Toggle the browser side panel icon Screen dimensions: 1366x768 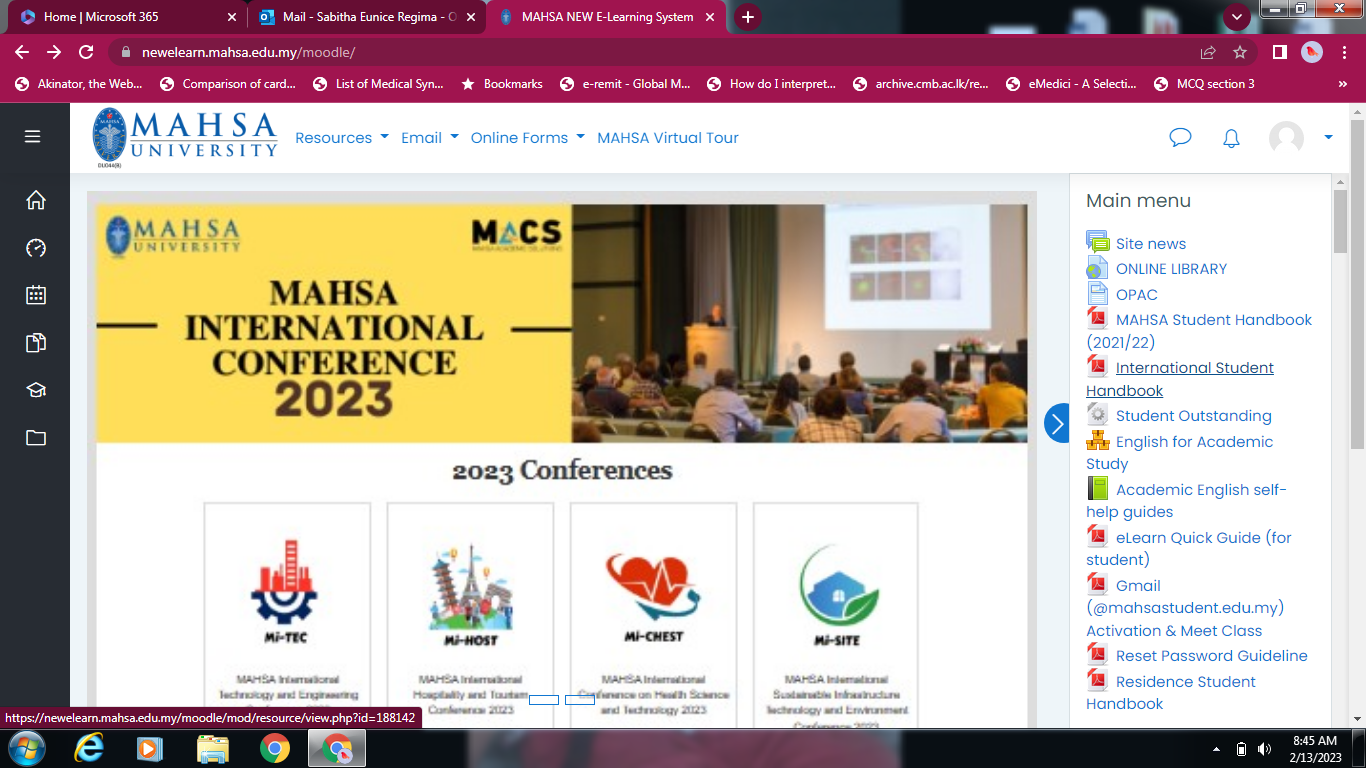coord(1279,52)
